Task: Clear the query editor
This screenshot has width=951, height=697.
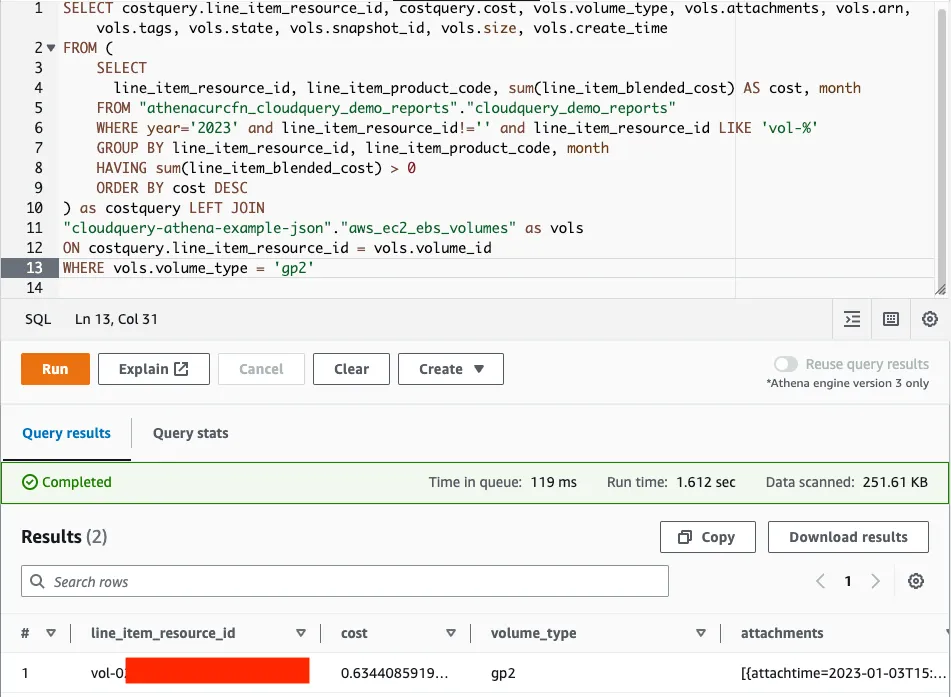Action: (351, 369)
